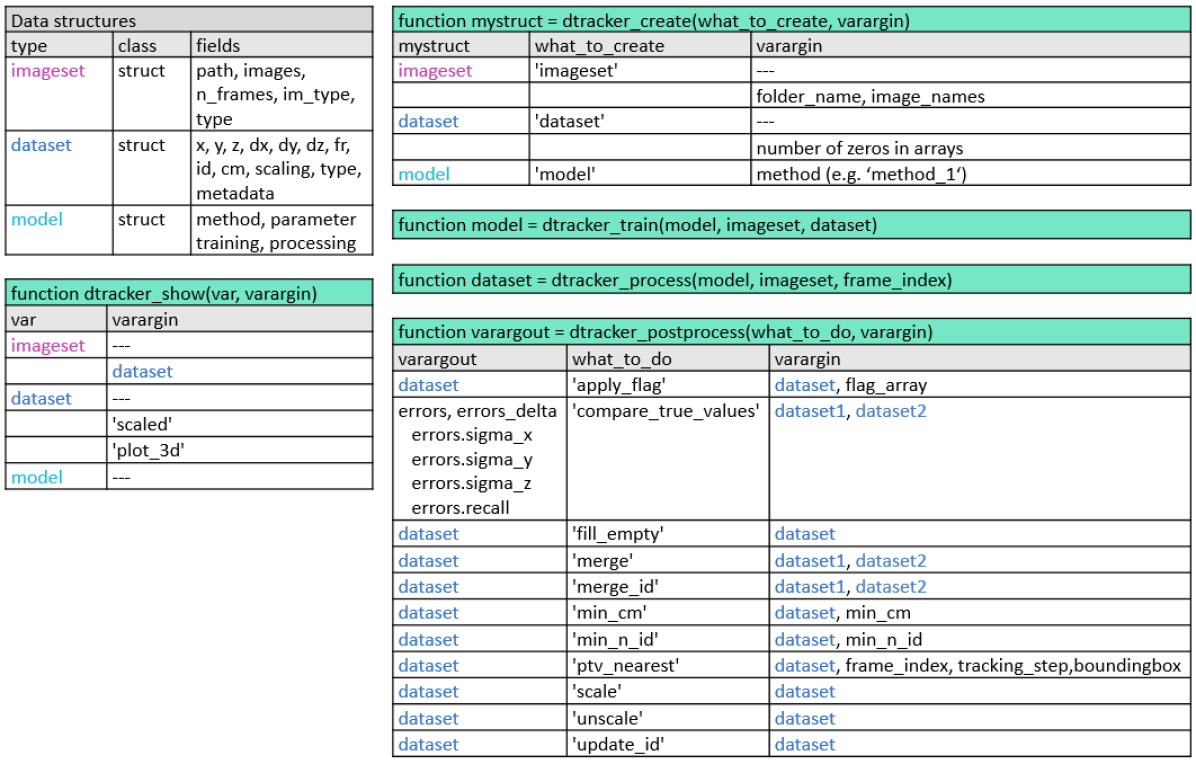The image size is (1196, 764).
Task: Click the dtracker_postprocess function header
Action: tap(791, 332)
